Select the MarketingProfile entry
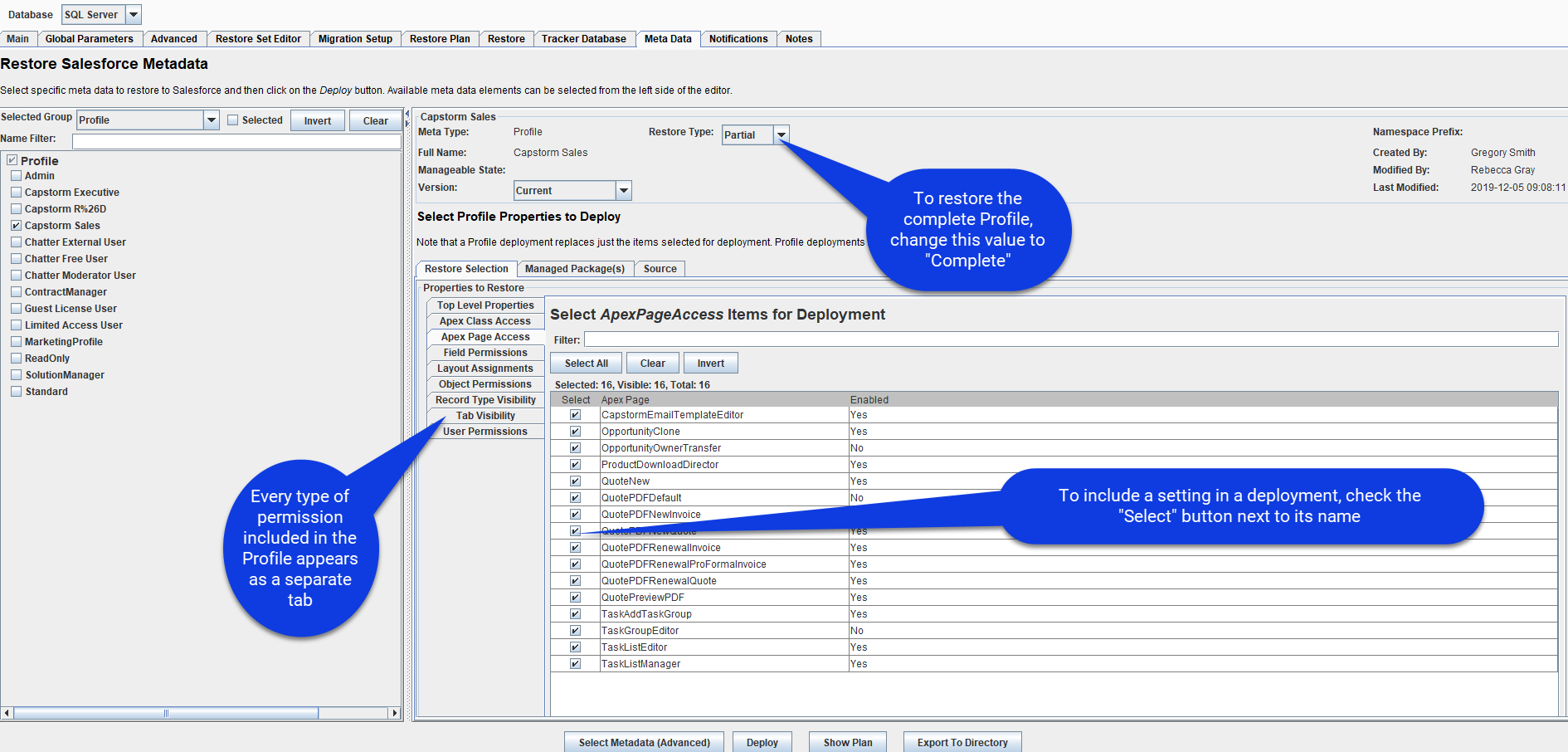The height and width of the screenshot is (752, 1568). coord(64,342)
